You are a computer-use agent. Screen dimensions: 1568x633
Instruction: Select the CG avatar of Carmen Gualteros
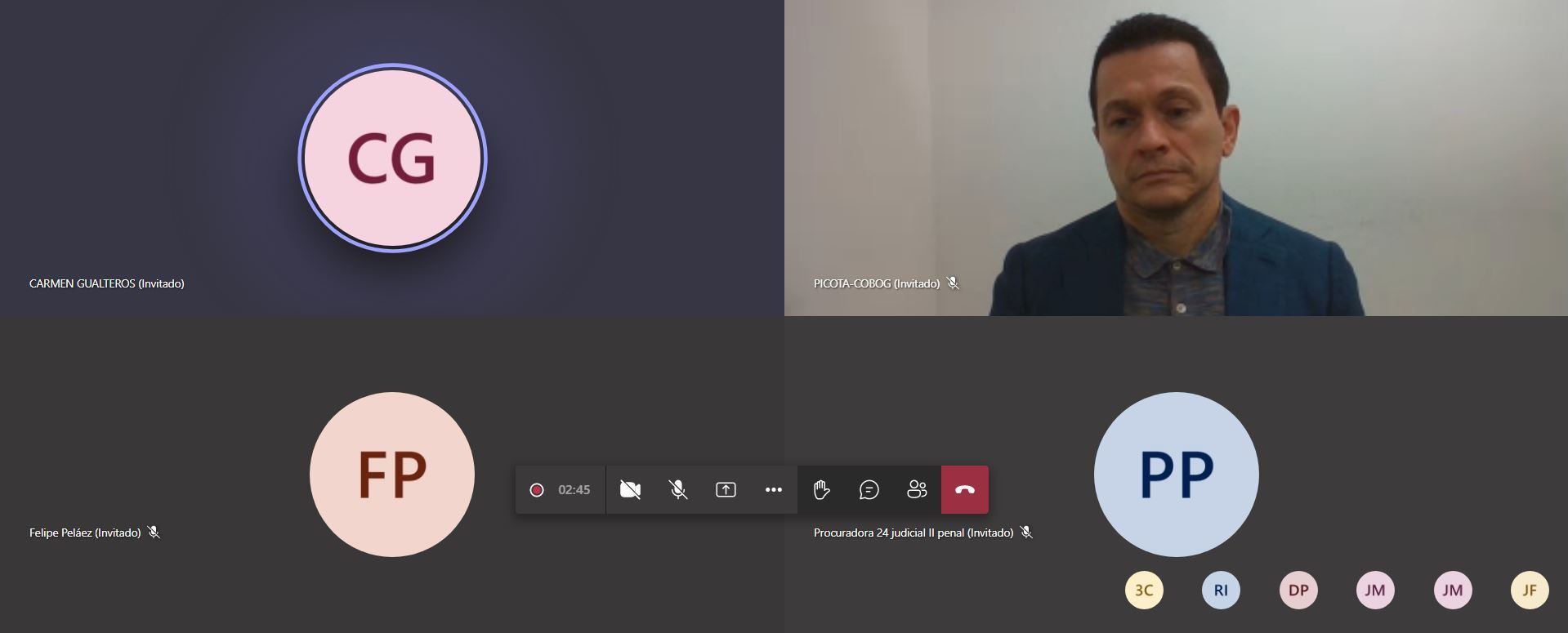(392, 158)
